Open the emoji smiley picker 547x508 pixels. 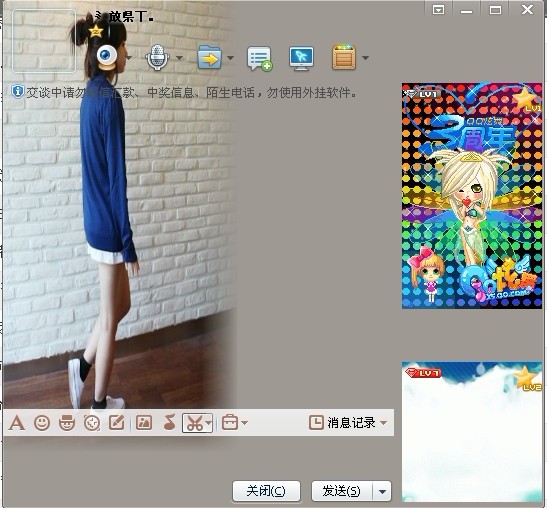pyautogui.click(x=42, y=423)
